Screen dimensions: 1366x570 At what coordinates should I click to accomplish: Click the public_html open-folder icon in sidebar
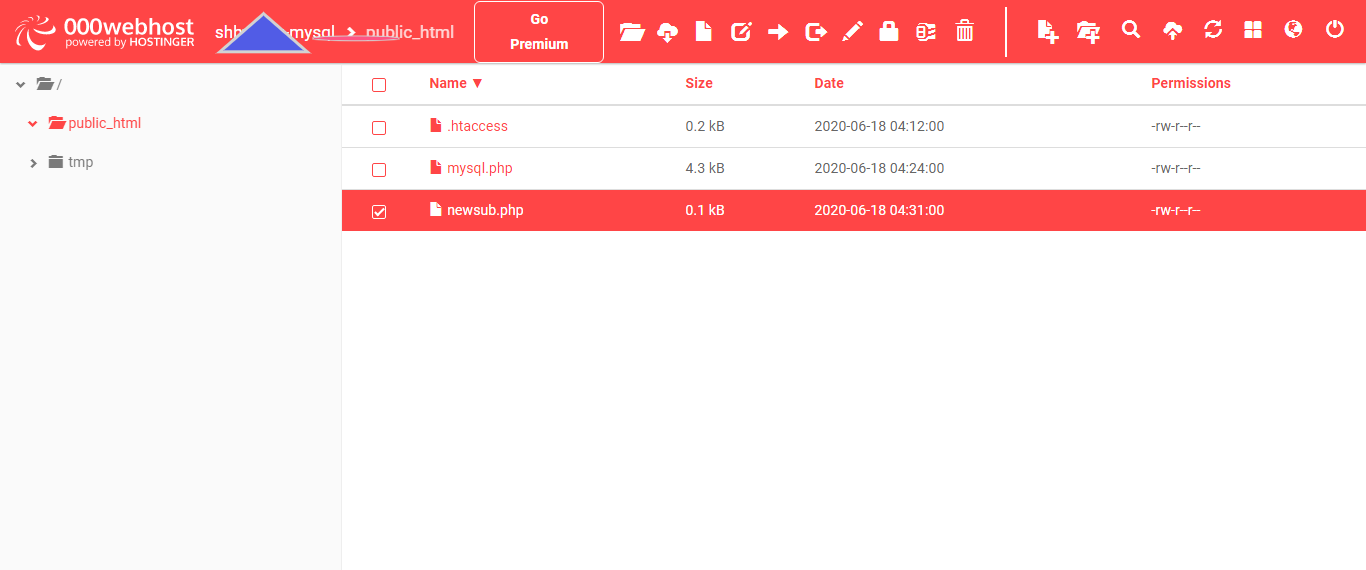[x=57, y=123]
